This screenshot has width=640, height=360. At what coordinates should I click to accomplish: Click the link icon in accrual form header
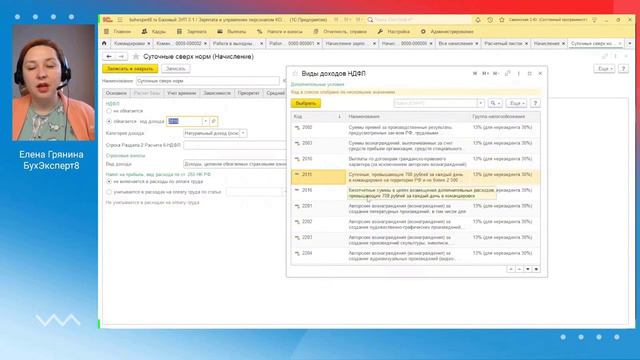(604, 56)
